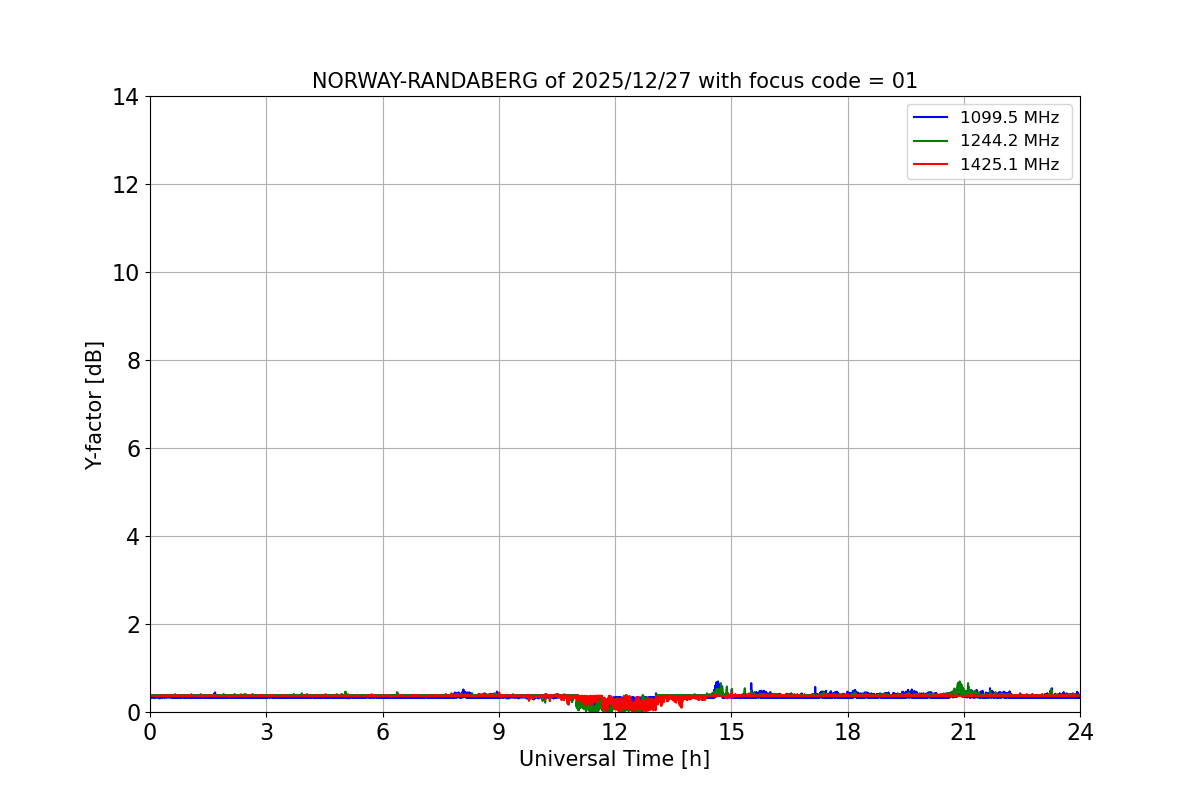Click the x-axis tick label 3
This screenshot has width=1200, height=800.
[x=266, y=732]
